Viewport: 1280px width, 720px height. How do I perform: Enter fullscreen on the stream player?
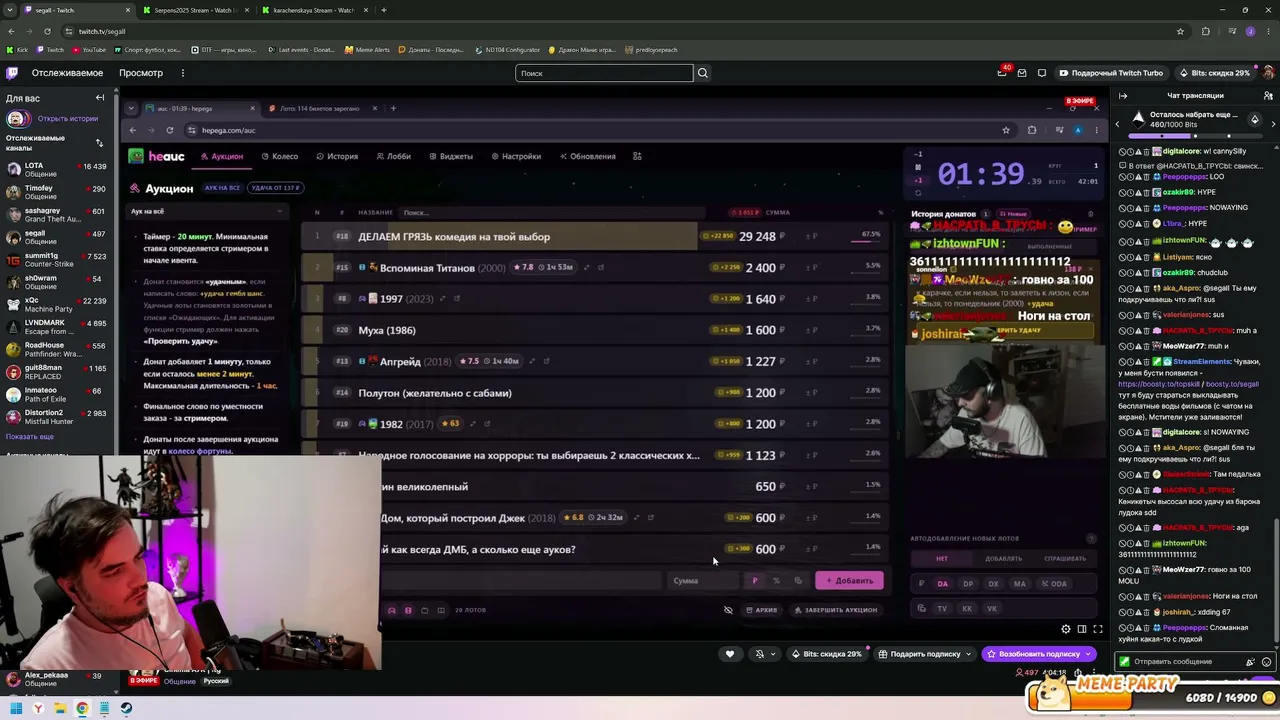(x=1098, y=629)
